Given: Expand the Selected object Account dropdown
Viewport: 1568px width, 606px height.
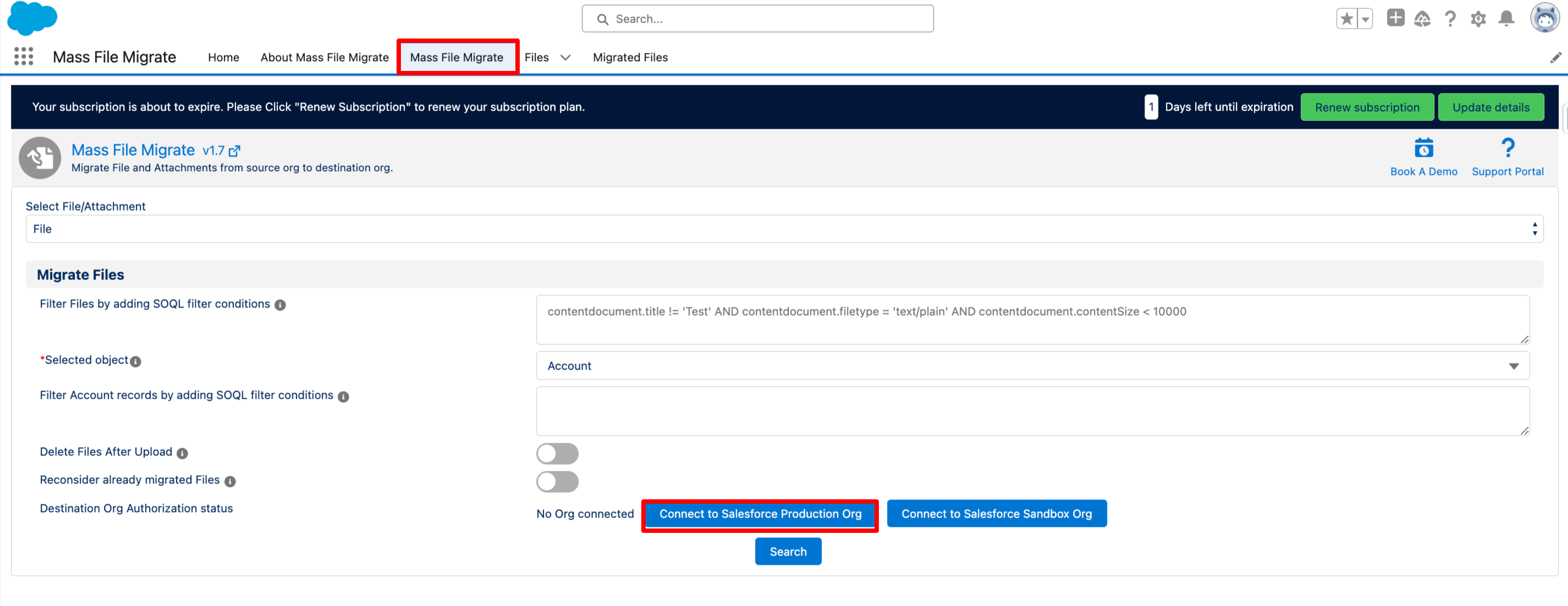Looking at the screenshot, I should pos(1032,366).
